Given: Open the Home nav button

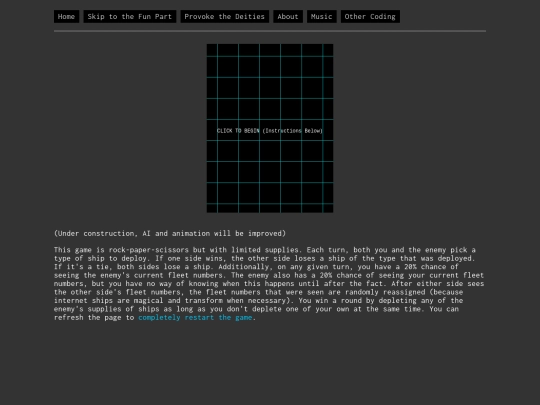Looking at the screenshot, I should pyautogui.click(x=66, y=17).
